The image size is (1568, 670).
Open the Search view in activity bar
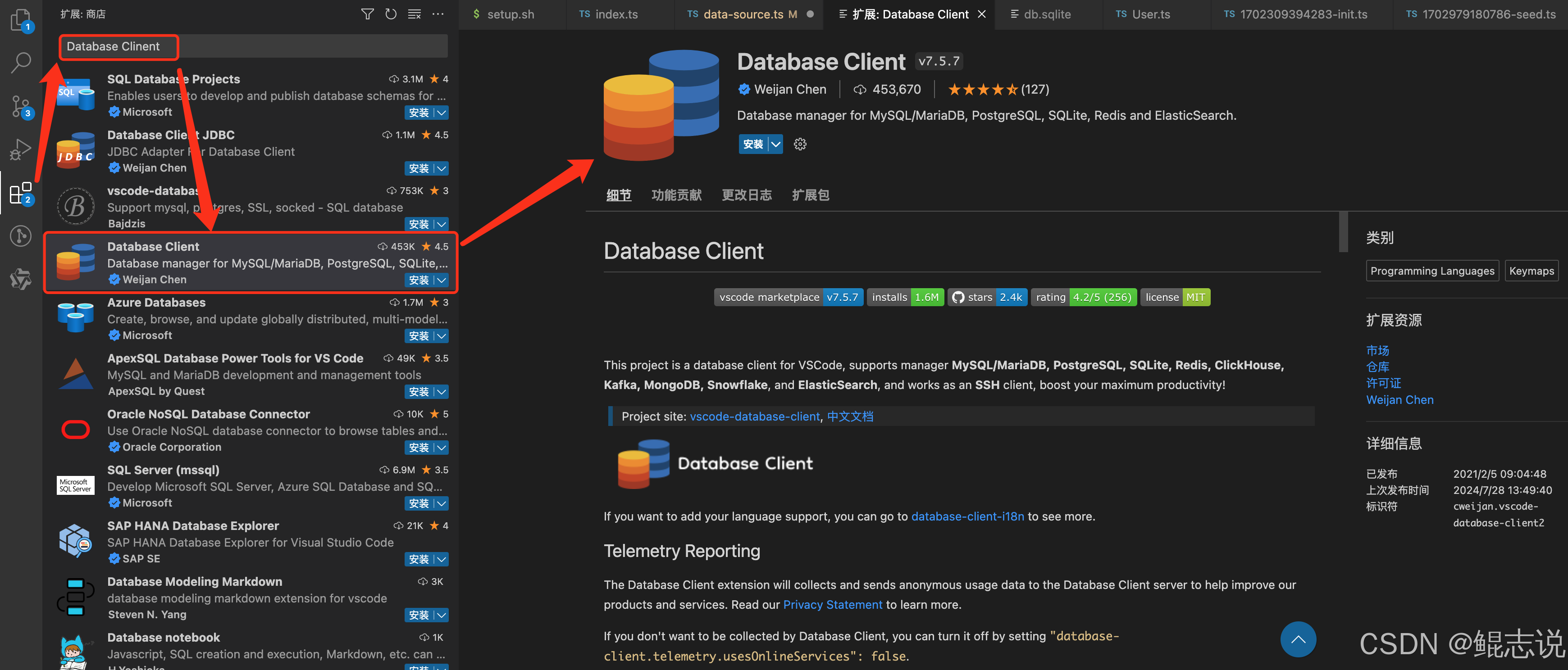click(21, 62)
